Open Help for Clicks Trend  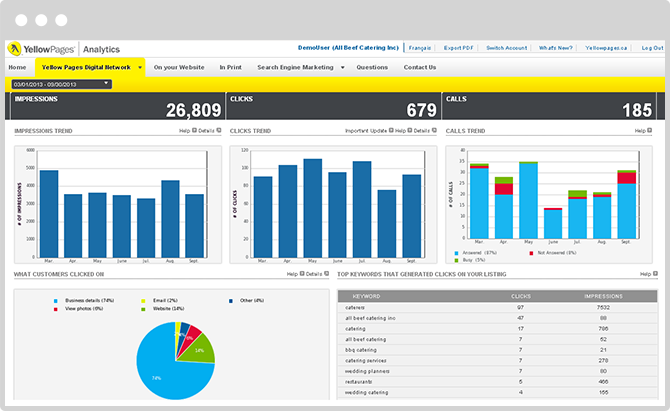(x=400, y=130)
